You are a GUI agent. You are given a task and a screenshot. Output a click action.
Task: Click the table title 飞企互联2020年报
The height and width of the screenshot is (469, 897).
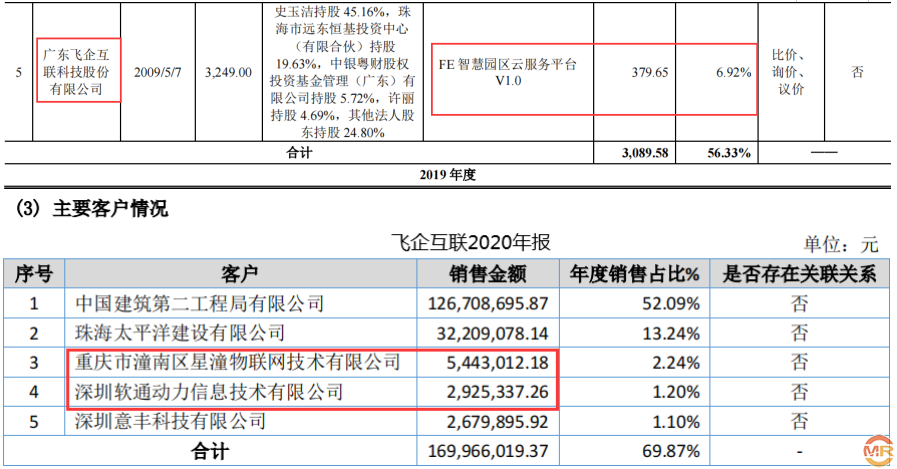[471, 242]
